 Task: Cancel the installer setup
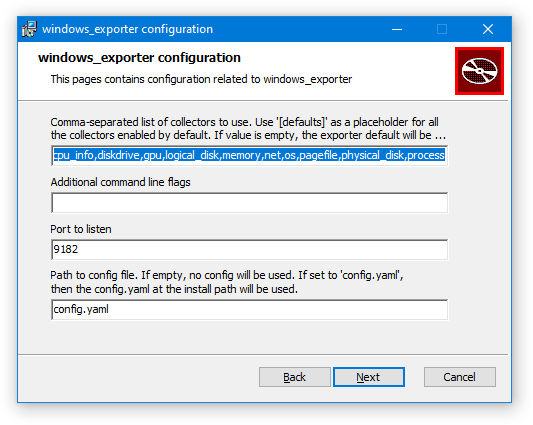point(460,377)
